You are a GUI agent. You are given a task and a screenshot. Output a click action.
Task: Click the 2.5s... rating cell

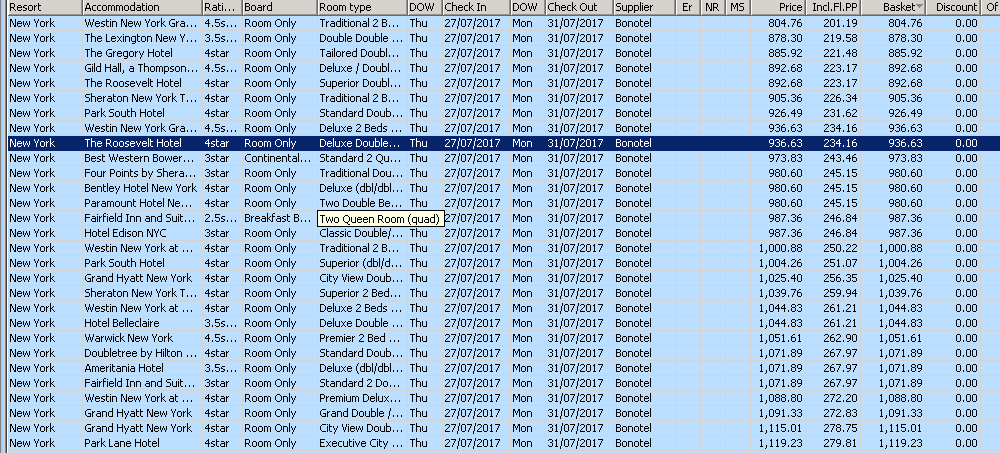[x=221, y=218]
